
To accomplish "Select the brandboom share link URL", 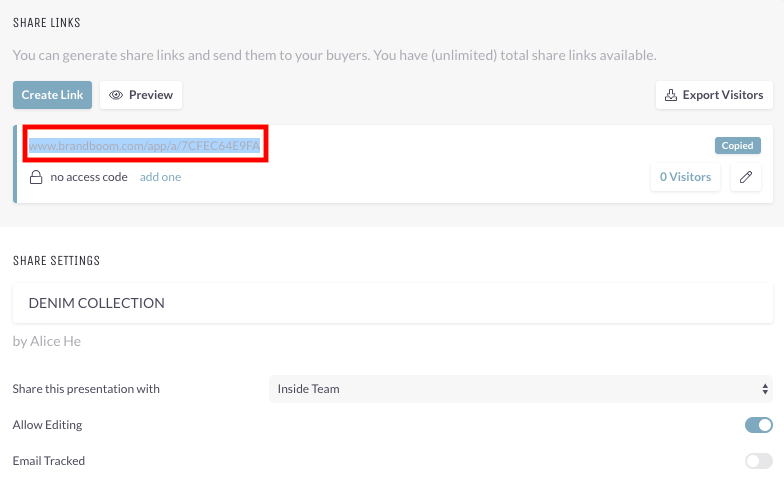I will (144, 146).
